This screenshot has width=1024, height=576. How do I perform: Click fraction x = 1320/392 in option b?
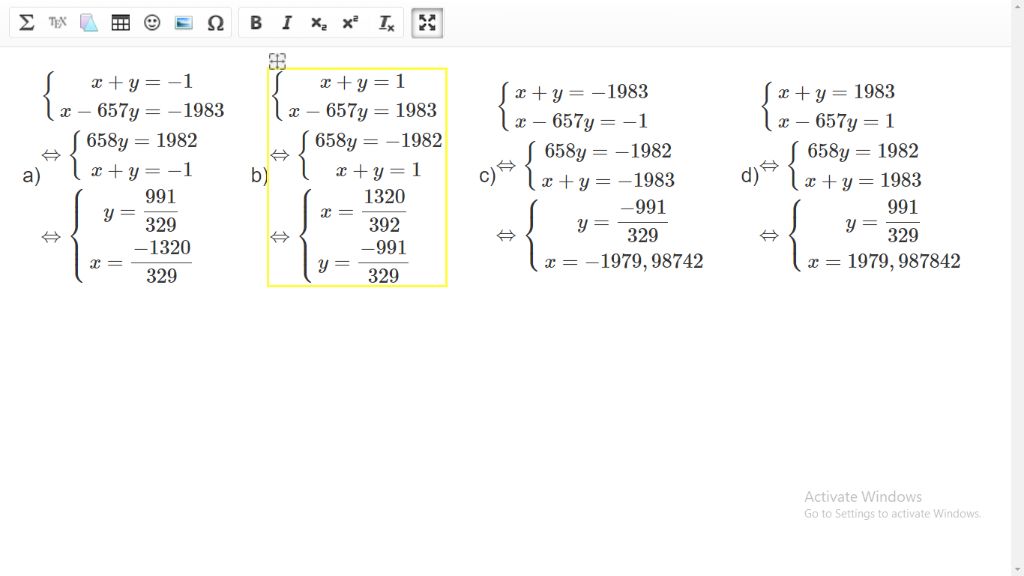click(x=362, y=211)
